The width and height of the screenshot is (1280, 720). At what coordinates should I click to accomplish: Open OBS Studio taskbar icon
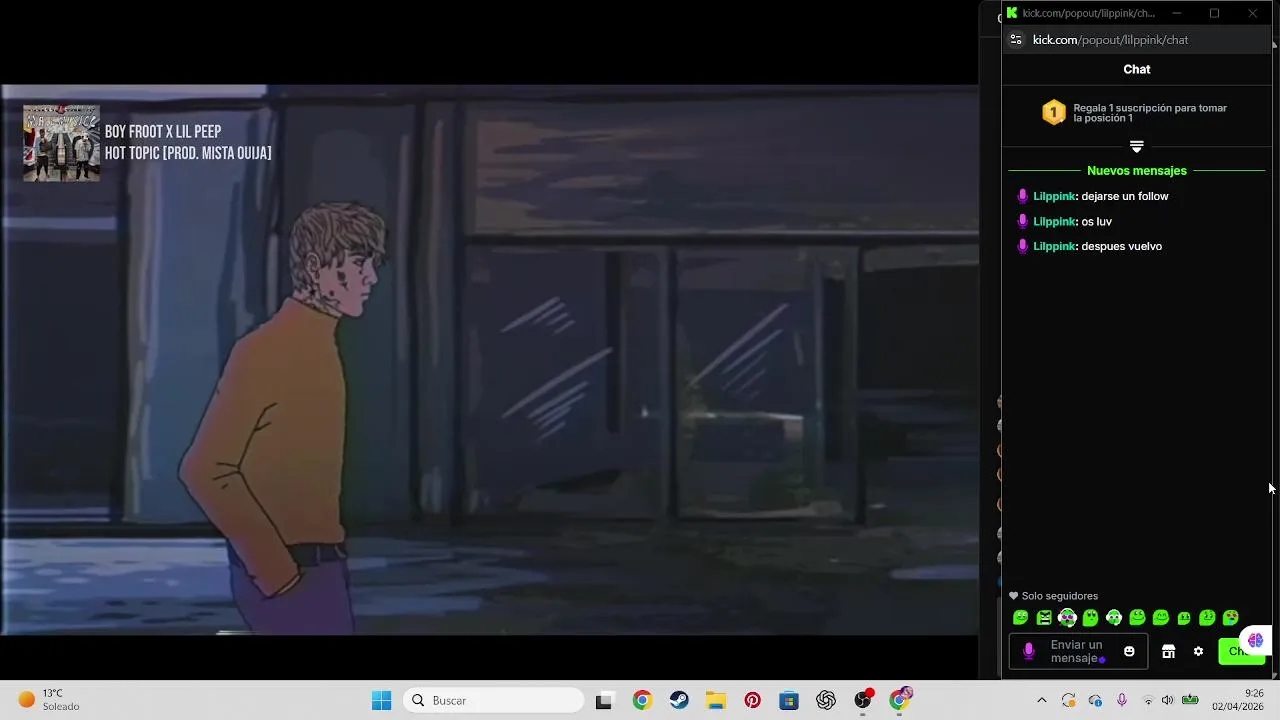point(863,700)
